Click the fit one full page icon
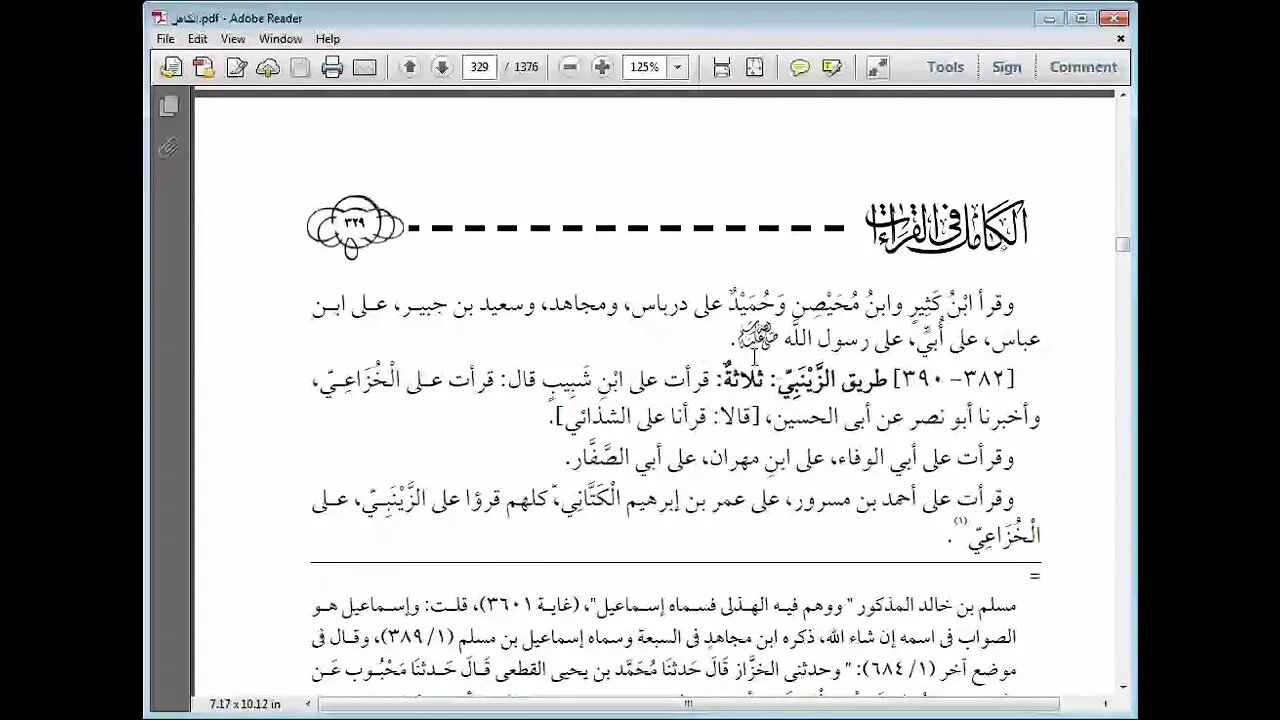Image resolution: width=1280 pixels, height=720 pixels. tap(754, 67)
